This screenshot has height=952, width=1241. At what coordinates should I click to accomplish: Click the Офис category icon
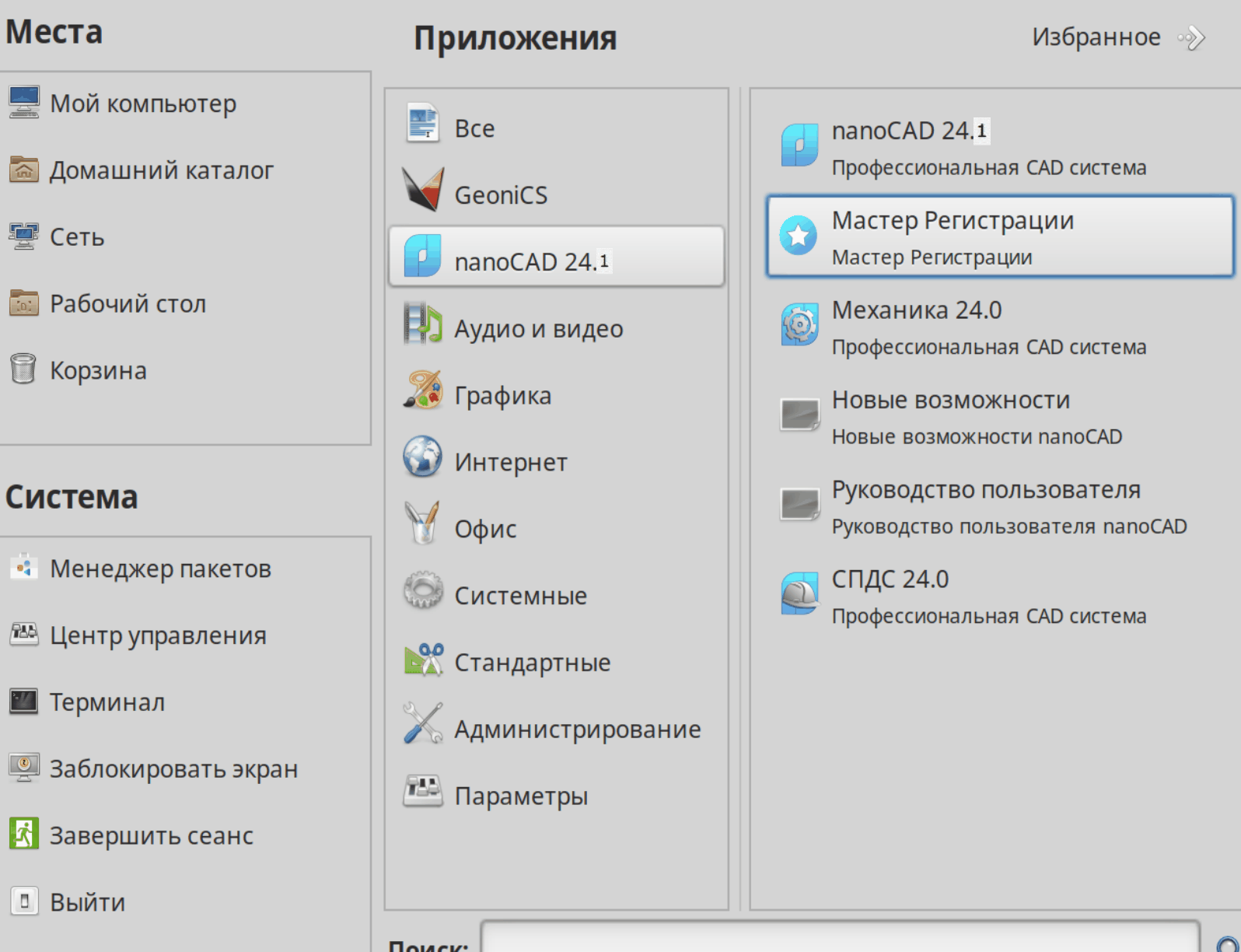click(x=423, y=523)
